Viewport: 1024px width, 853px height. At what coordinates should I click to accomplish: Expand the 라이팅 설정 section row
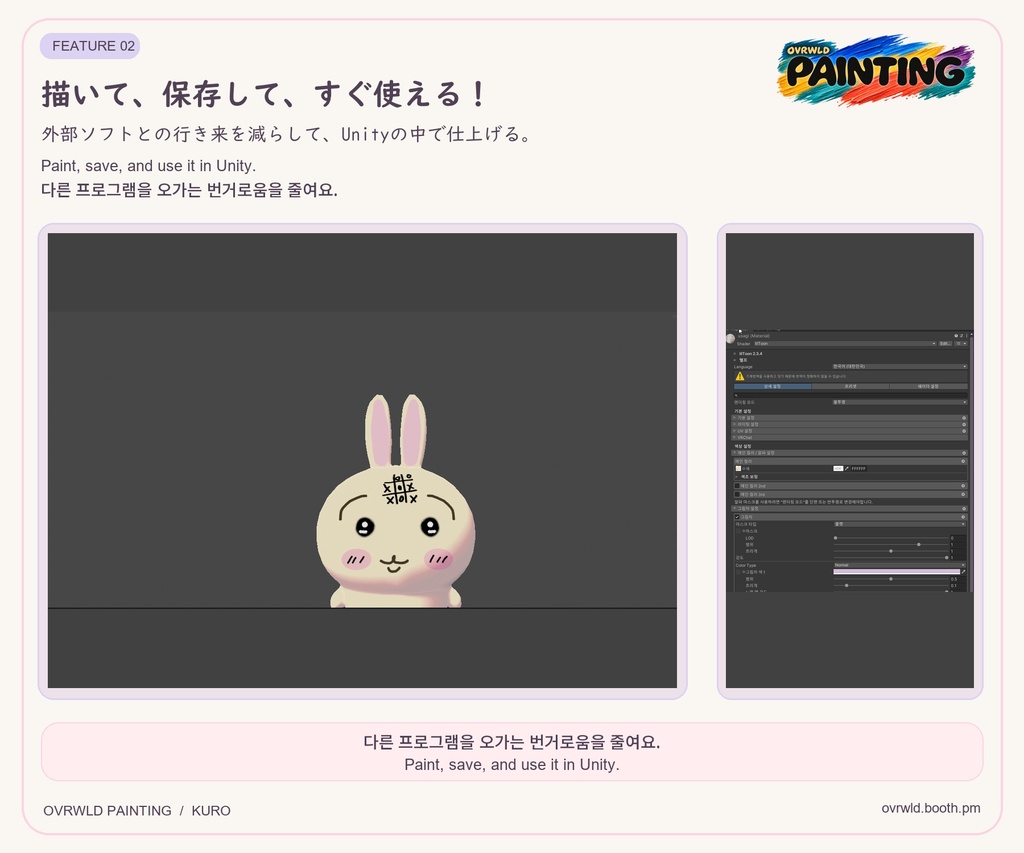click(850, 425)
